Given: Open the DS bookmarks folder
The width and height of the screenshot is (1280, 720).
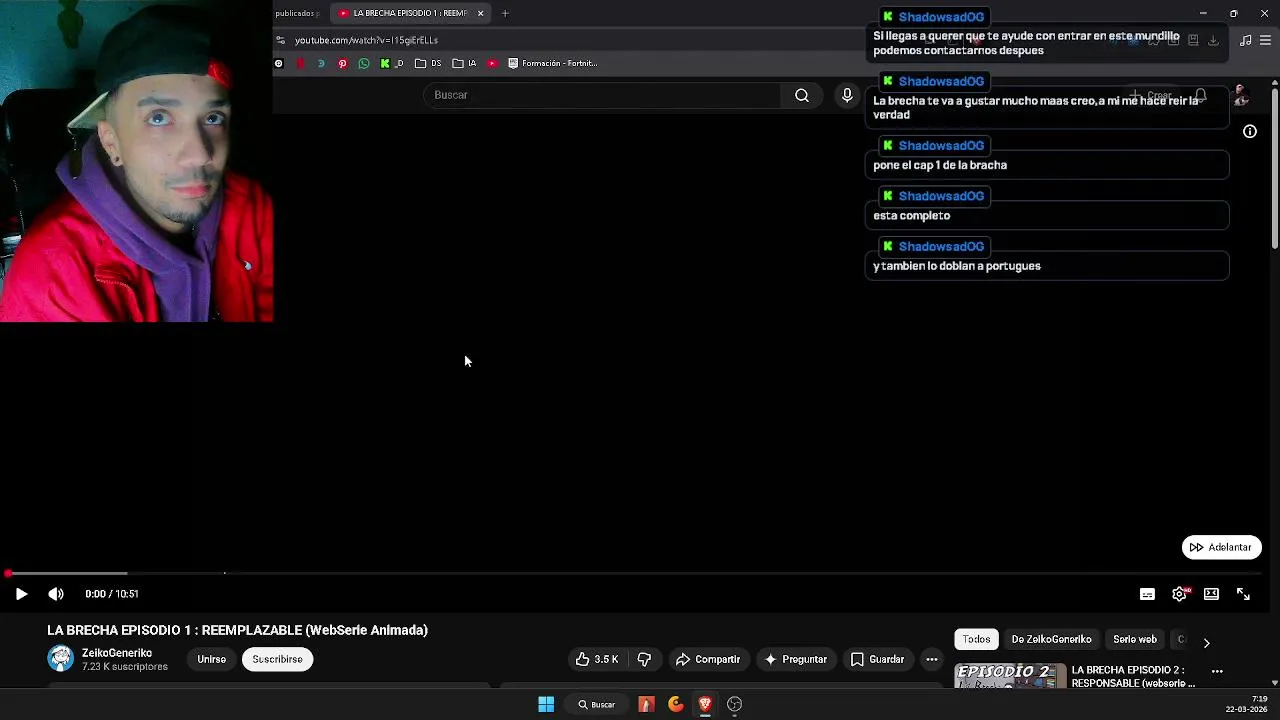Looking at the screenshot, I should pos(428,63).
